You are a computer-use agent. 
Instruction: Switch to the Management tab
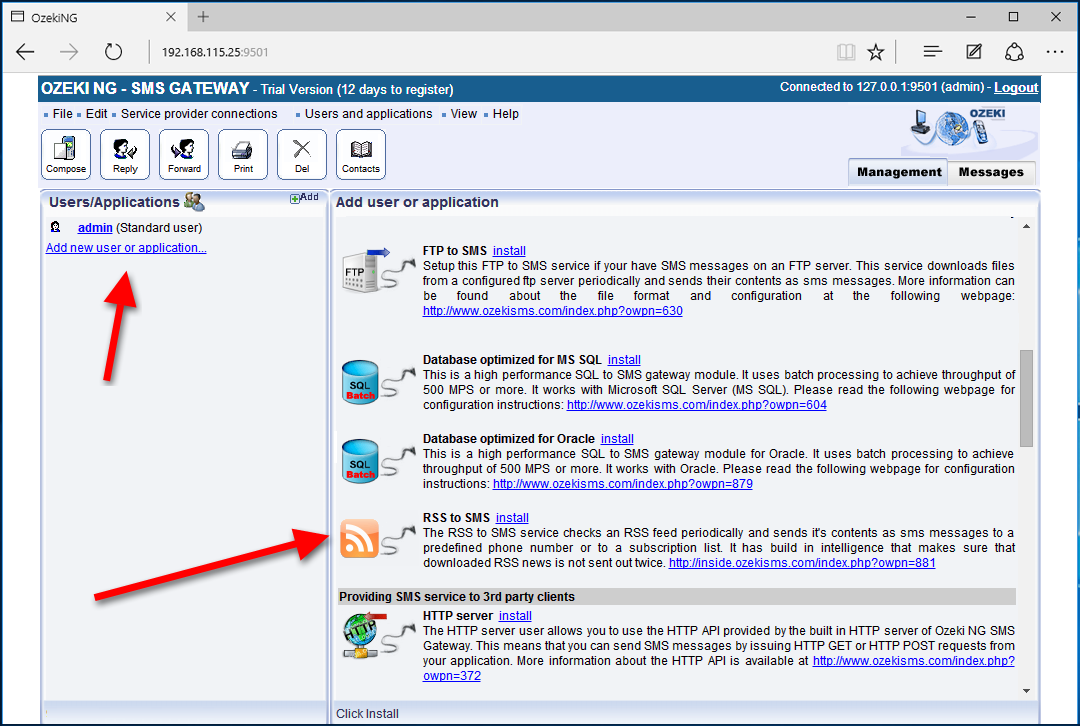(x=898, y=172)
